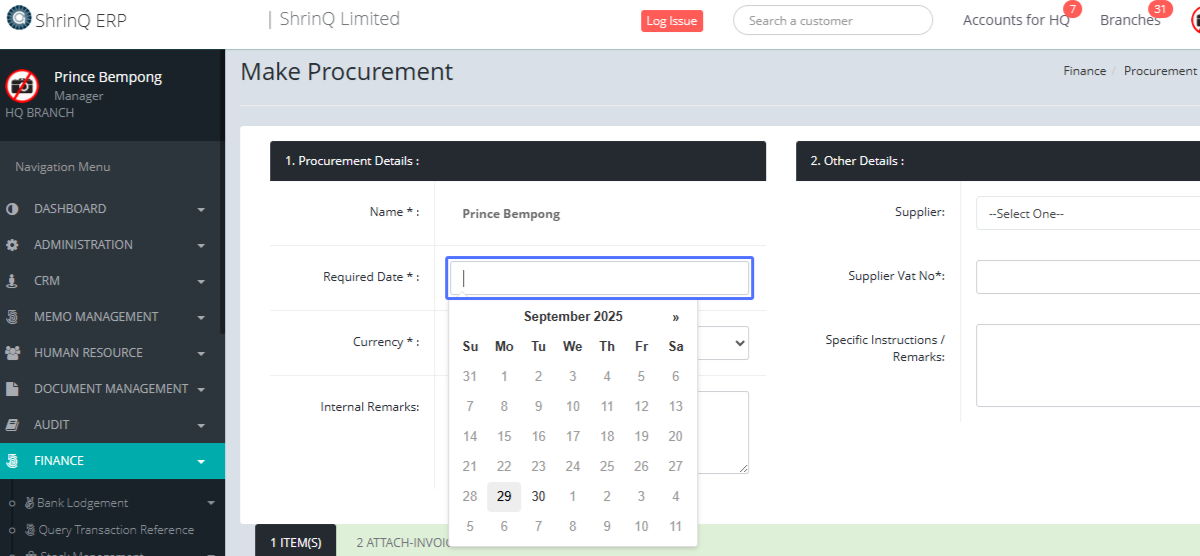Select September 30 in the date picker
Screen dimensions: 1200x556
pos(538,497)
